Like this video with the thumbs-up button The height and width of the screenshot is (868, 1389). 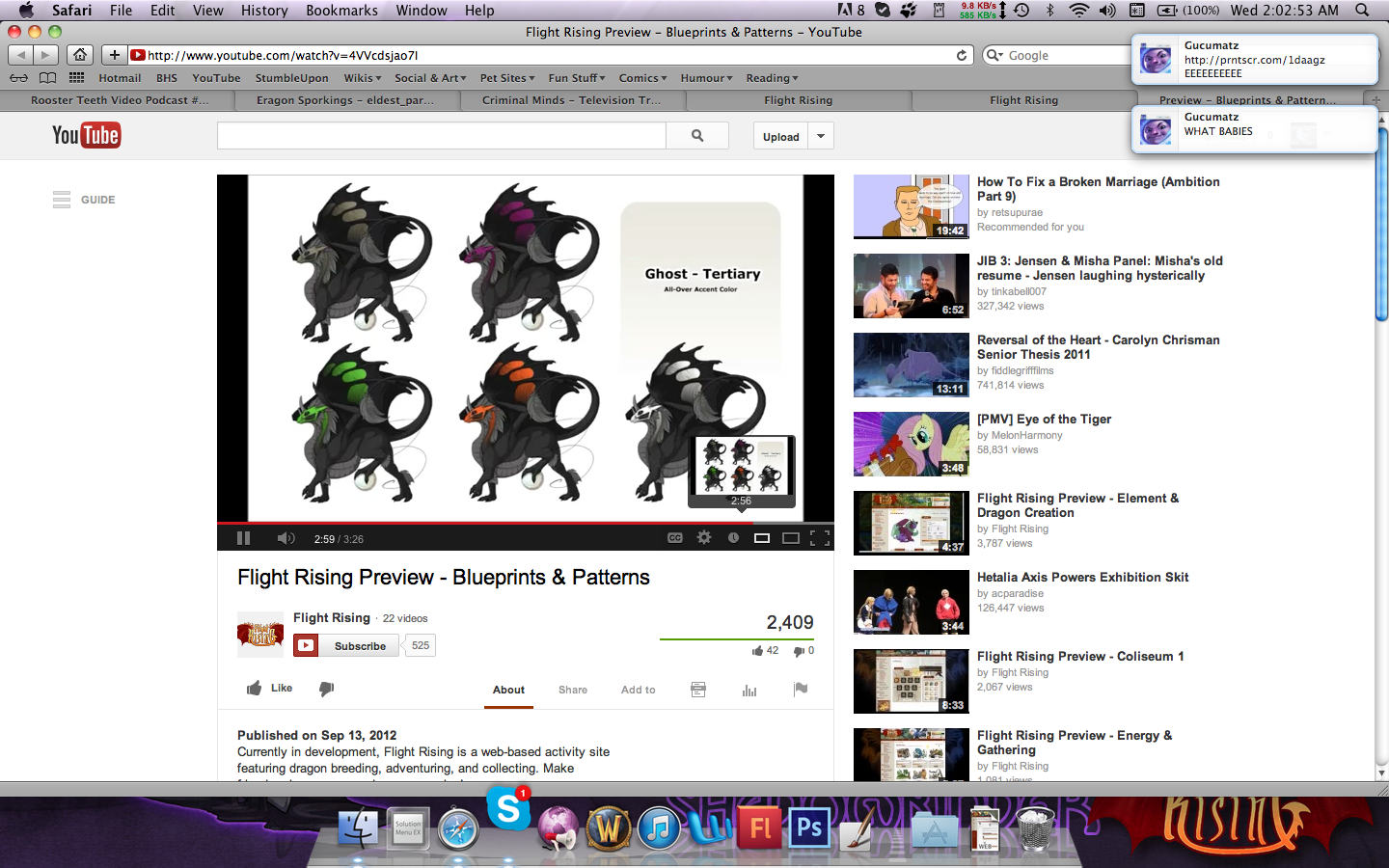[x=269, y=689]
